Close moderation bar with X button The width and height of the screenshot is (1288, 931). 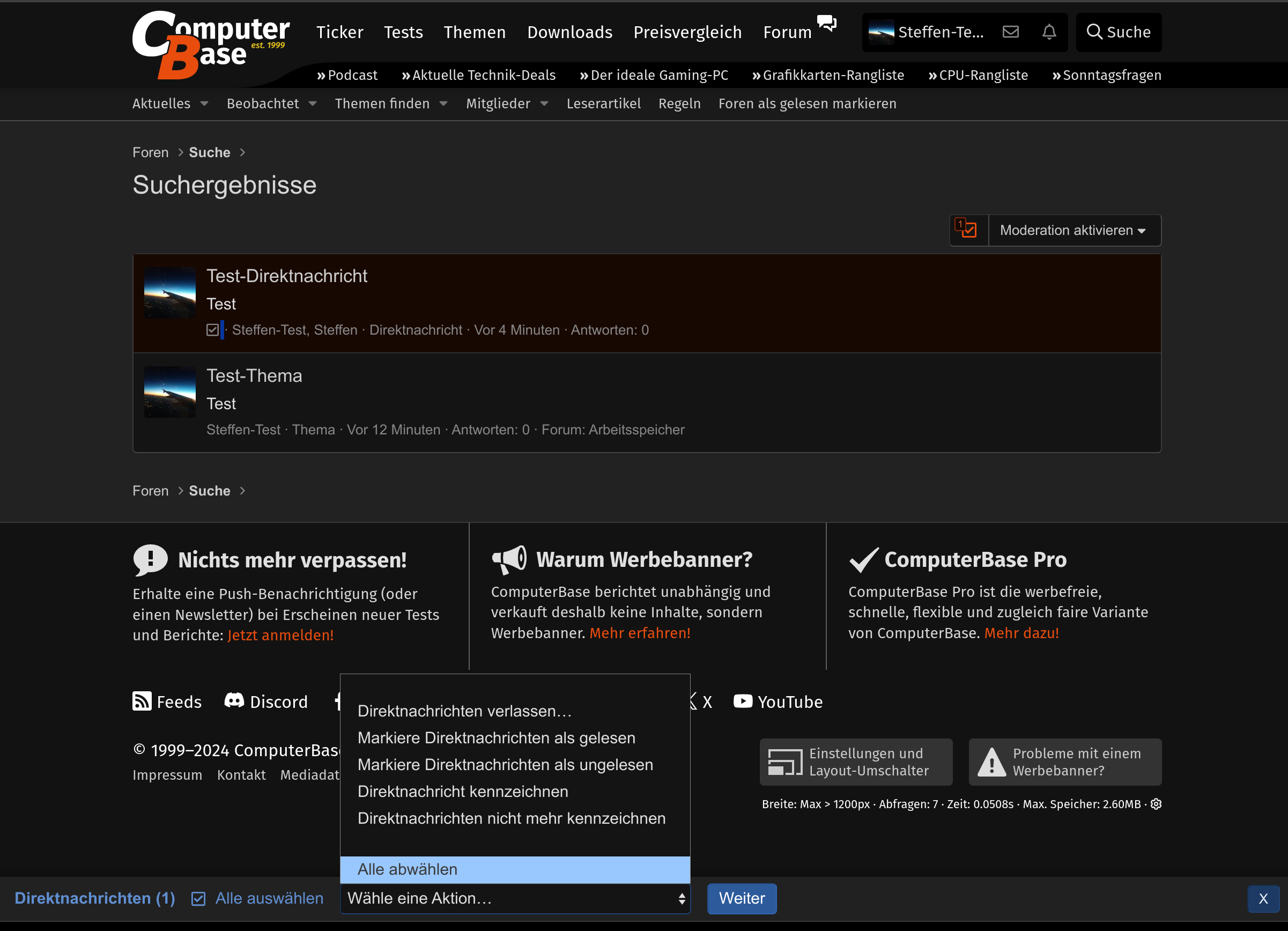pos(1263,899)
